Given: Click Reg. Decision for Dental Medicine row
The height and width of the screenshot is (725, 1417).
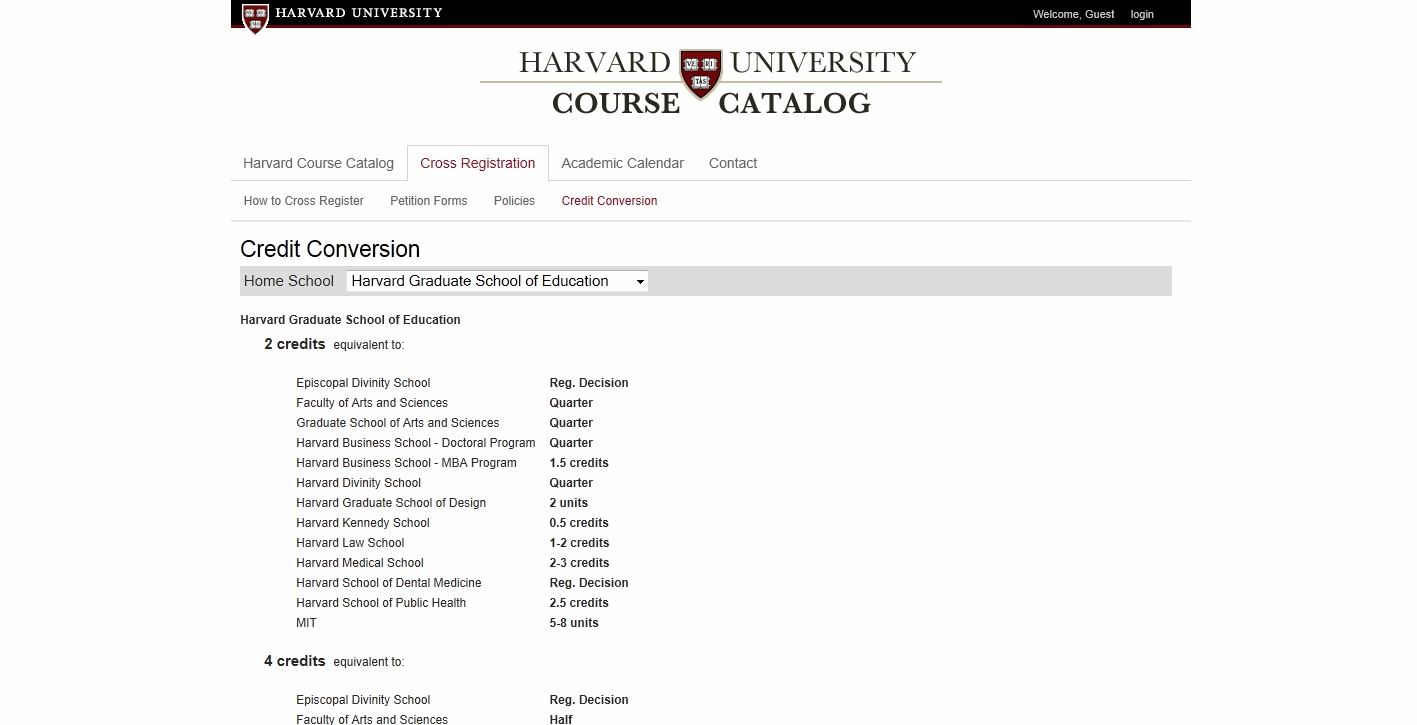Looking at the screenshot, I should [589, 583].
